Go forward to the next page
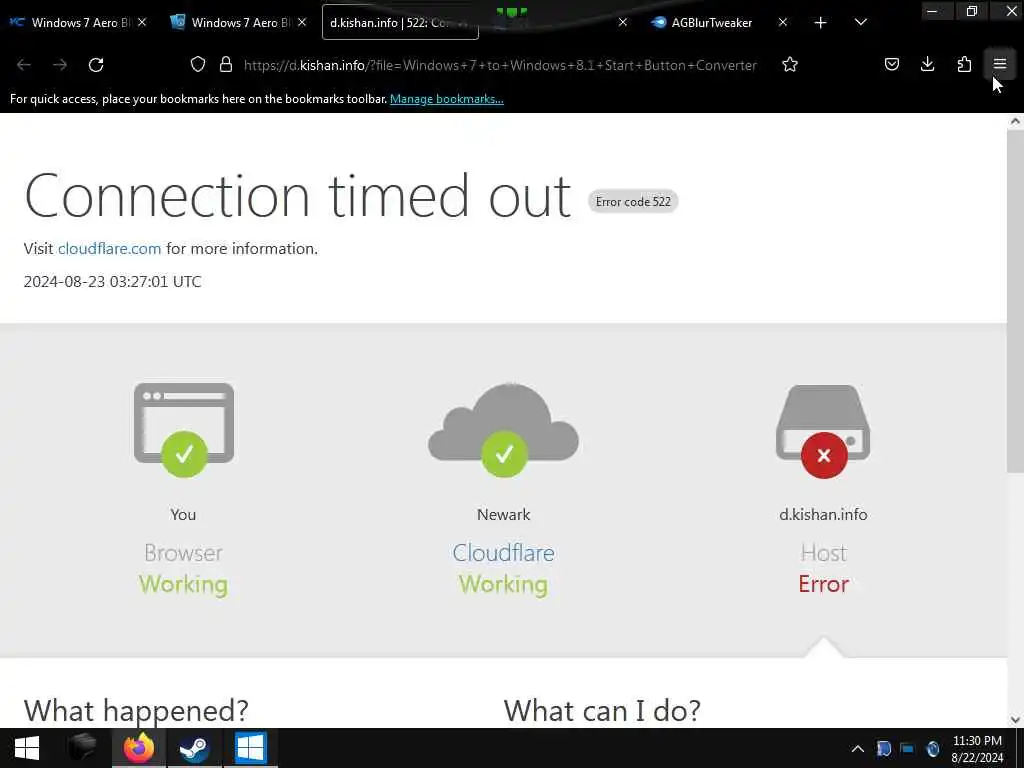The height and width of the screenshot is (768, 1024). 60,65
